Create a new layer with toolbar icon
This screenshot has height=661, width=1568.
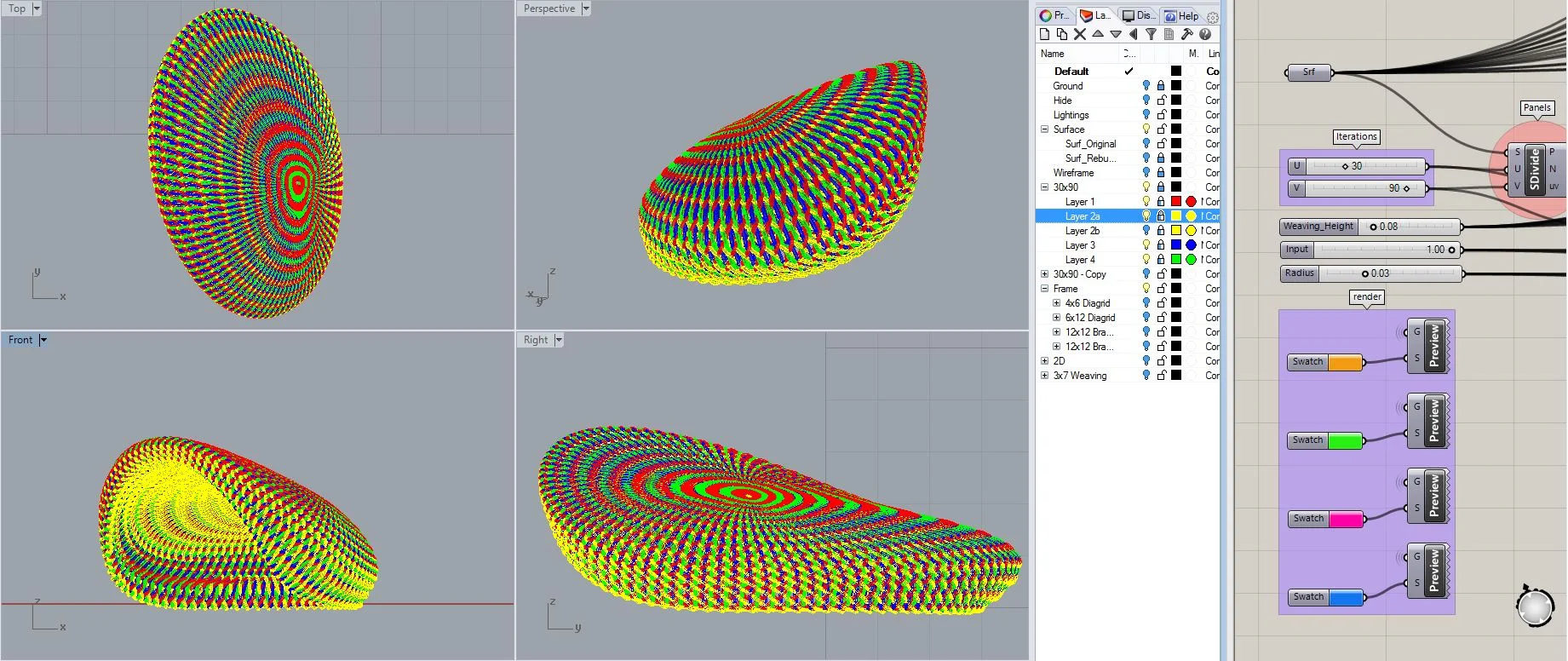click(x=1044, y=34)
